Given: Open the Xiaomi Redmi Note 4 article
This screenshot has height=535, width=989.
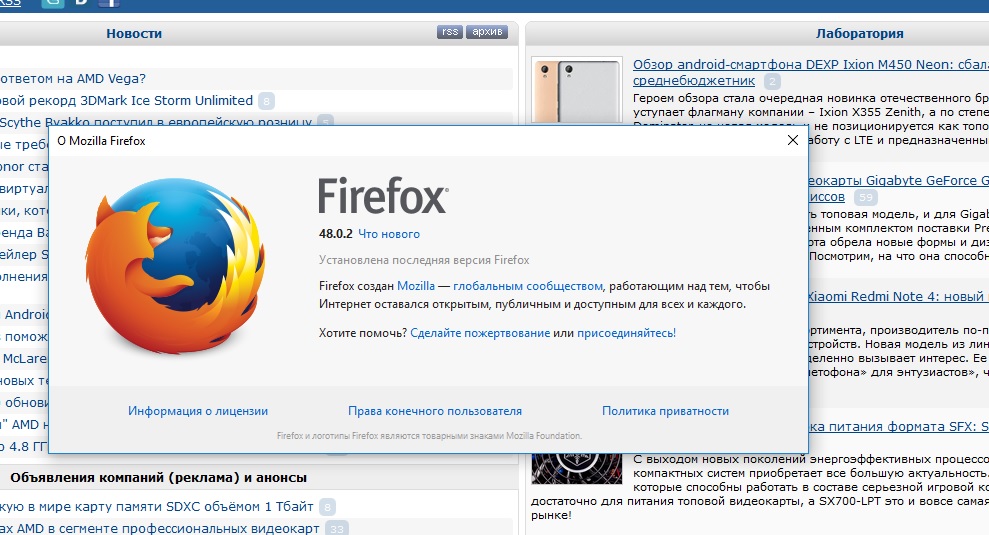Looking at the screenshot, I should pos(898,297).
